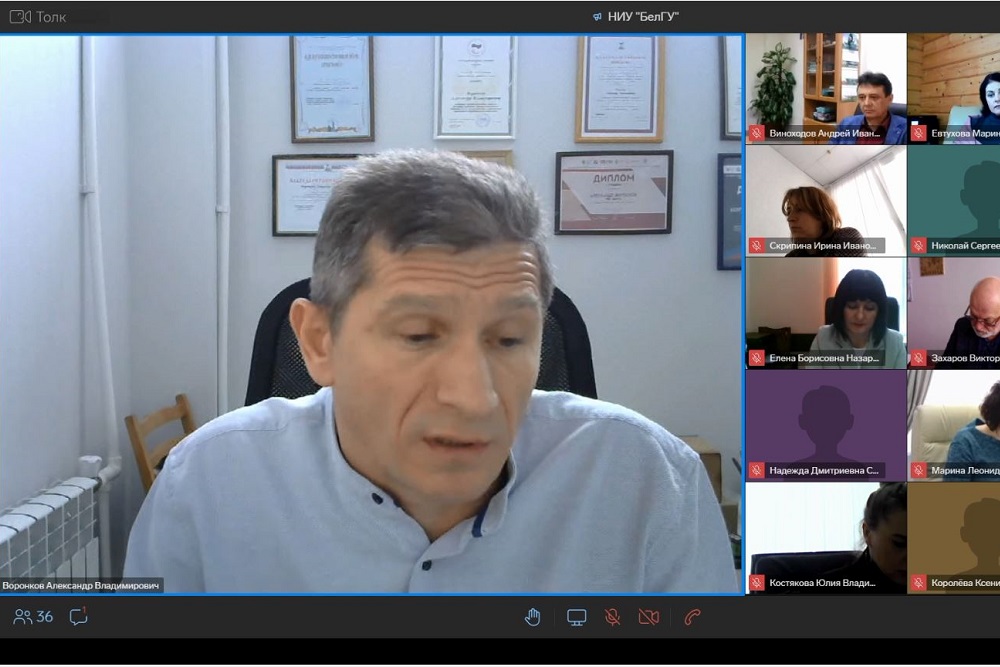The width and height of the screenshot is (1000, 667).
Task: Select Королёва Ксени avatar tile
Action: click(x=954, y=538)
